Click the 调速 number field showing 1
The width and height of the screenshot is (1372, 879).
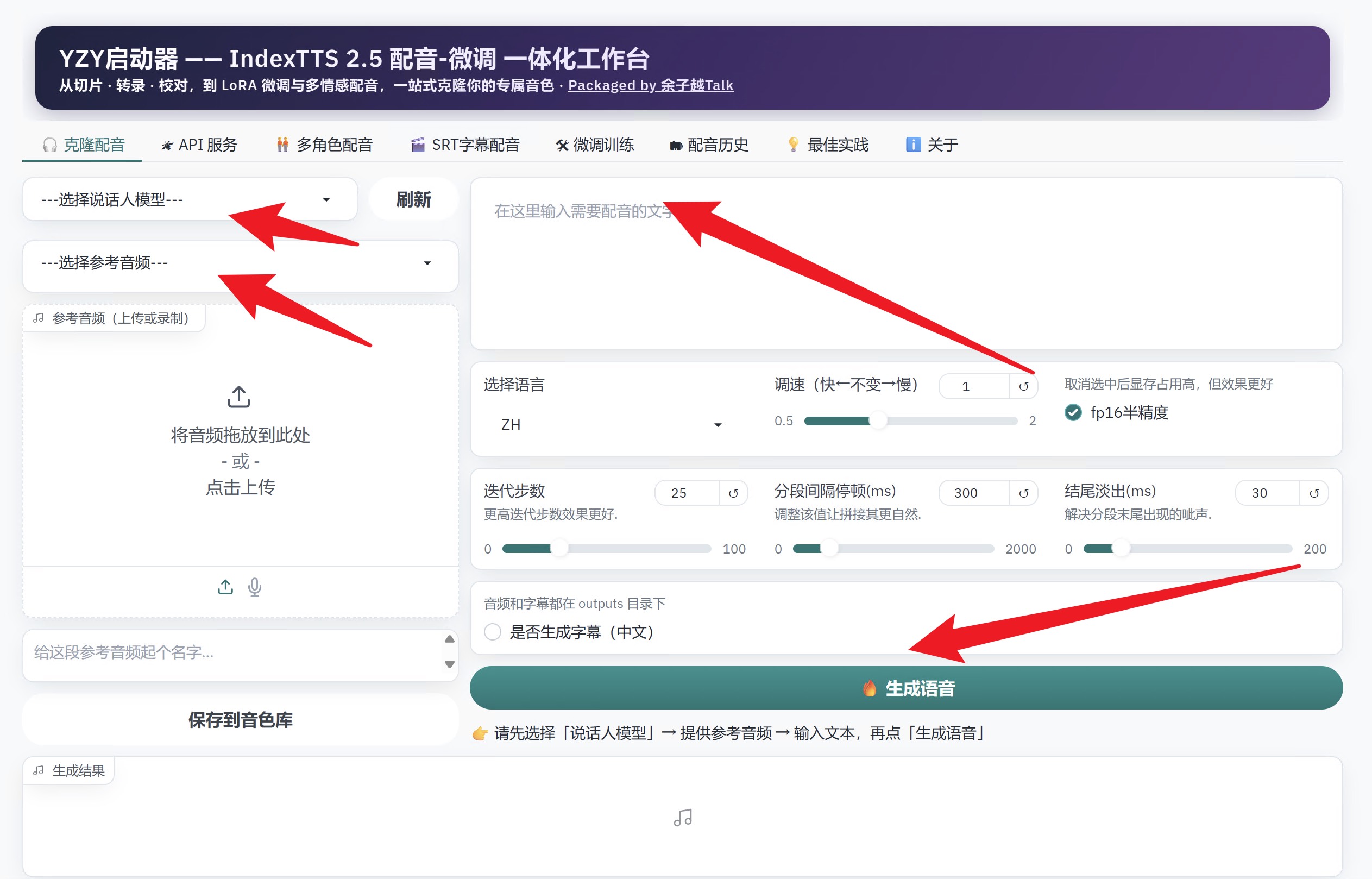974,386
